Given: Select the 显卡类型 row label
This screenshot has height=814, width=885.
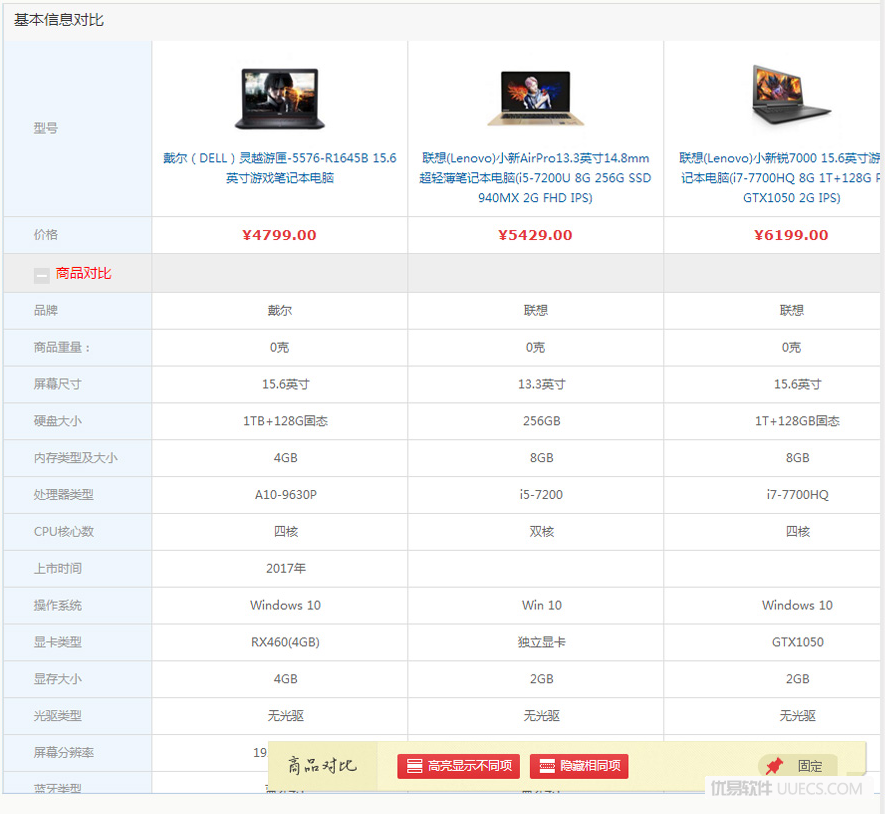Looking at the screenshot, I should 58,642.
